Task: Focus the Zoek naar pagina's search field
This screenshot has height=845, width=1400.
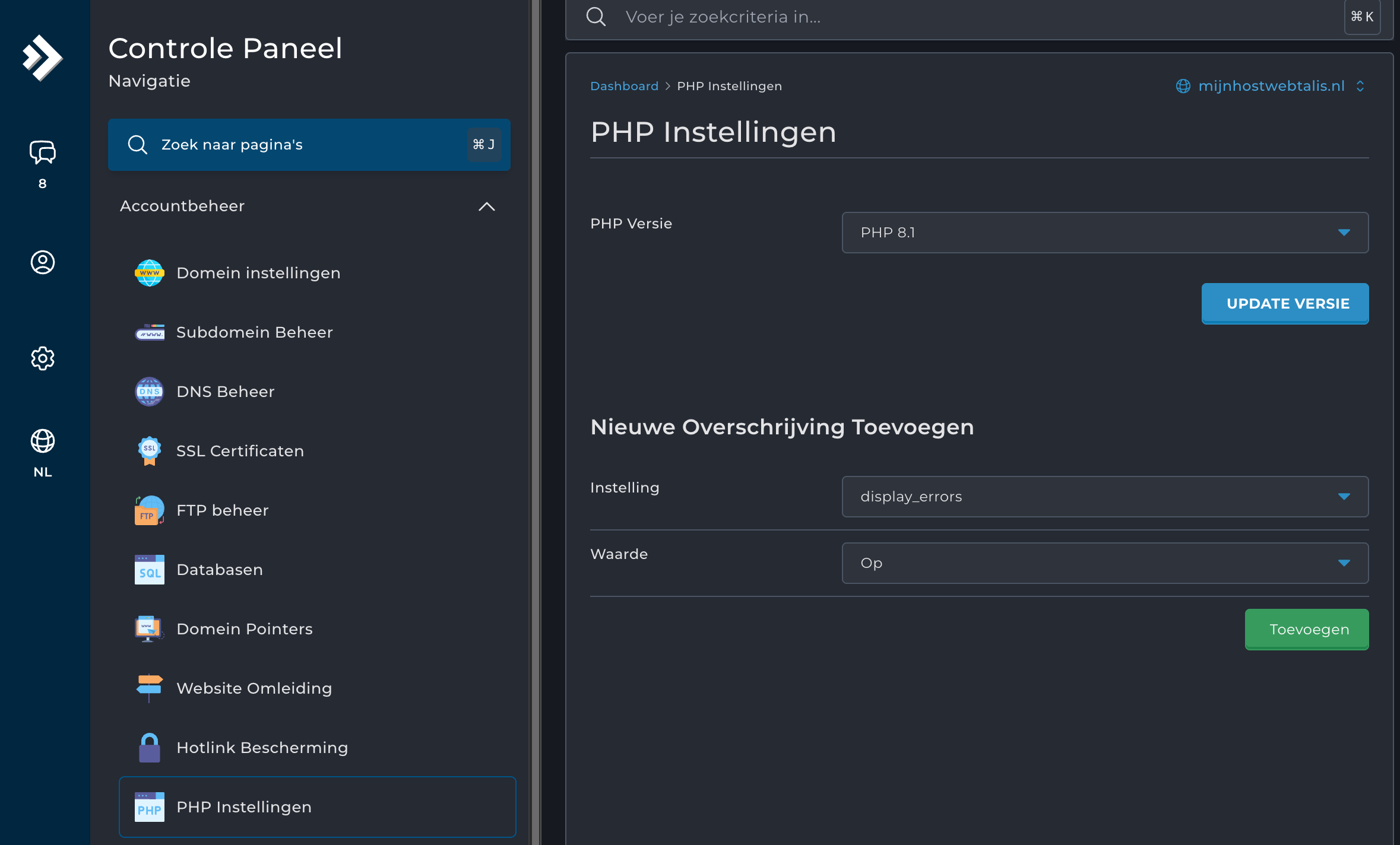Action: tap(309, 145)
